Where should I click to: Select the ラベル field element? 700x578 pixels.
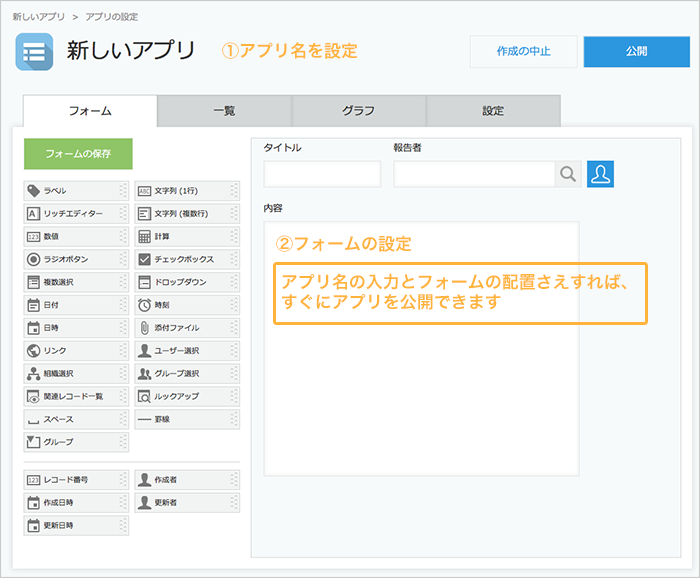click(x=76, y=190)
